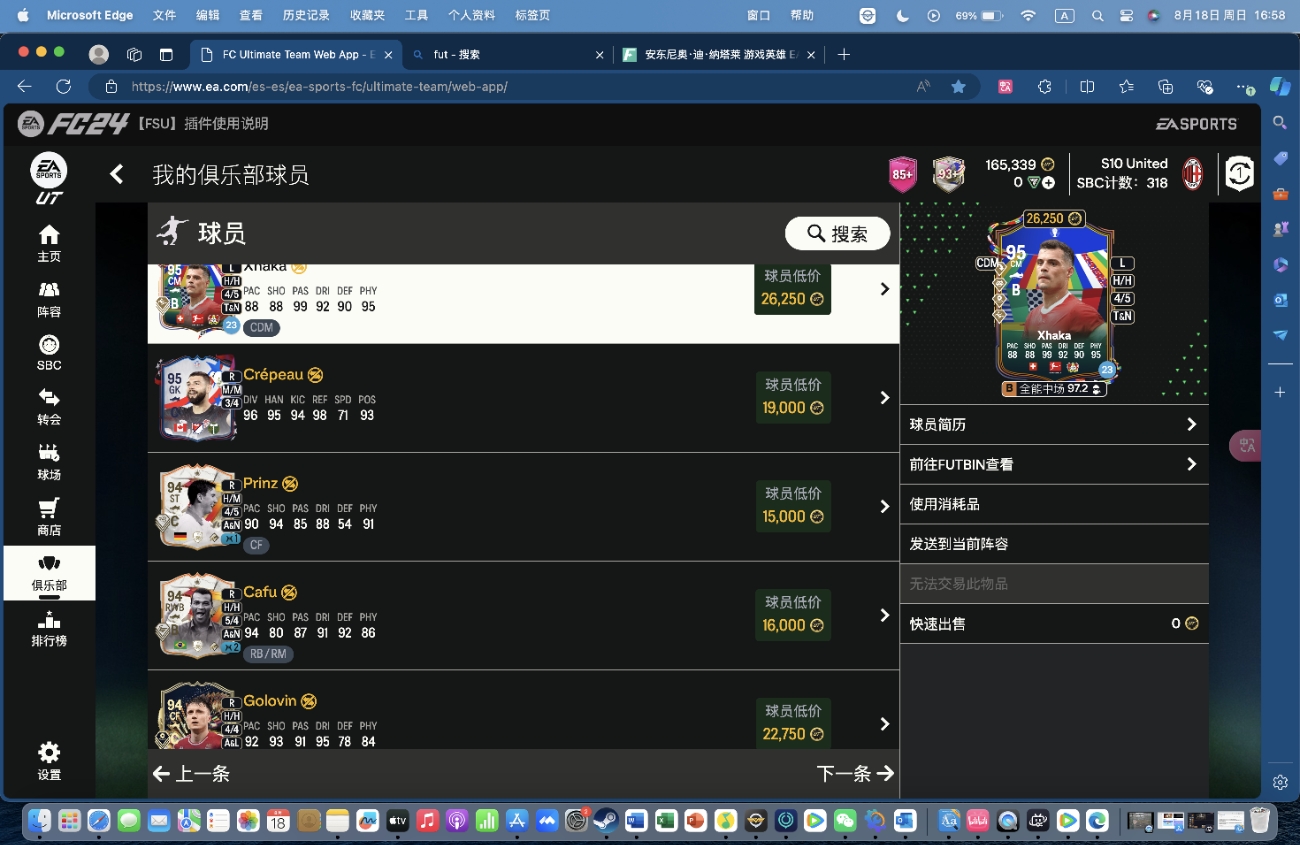Open a new browser tab
1300x845 pixels.
[x=843, y=55]
